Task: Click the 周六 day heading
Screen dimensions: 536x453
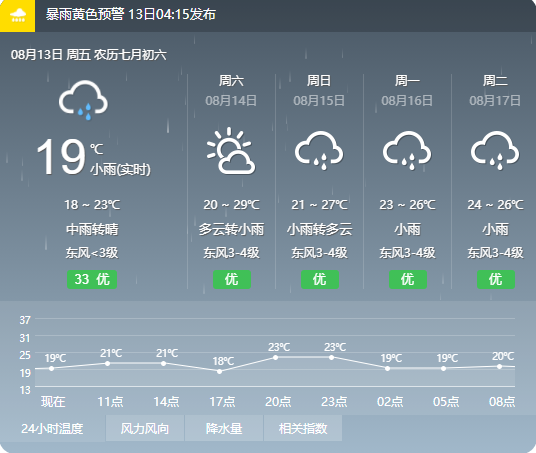Action: coord(231,81)
